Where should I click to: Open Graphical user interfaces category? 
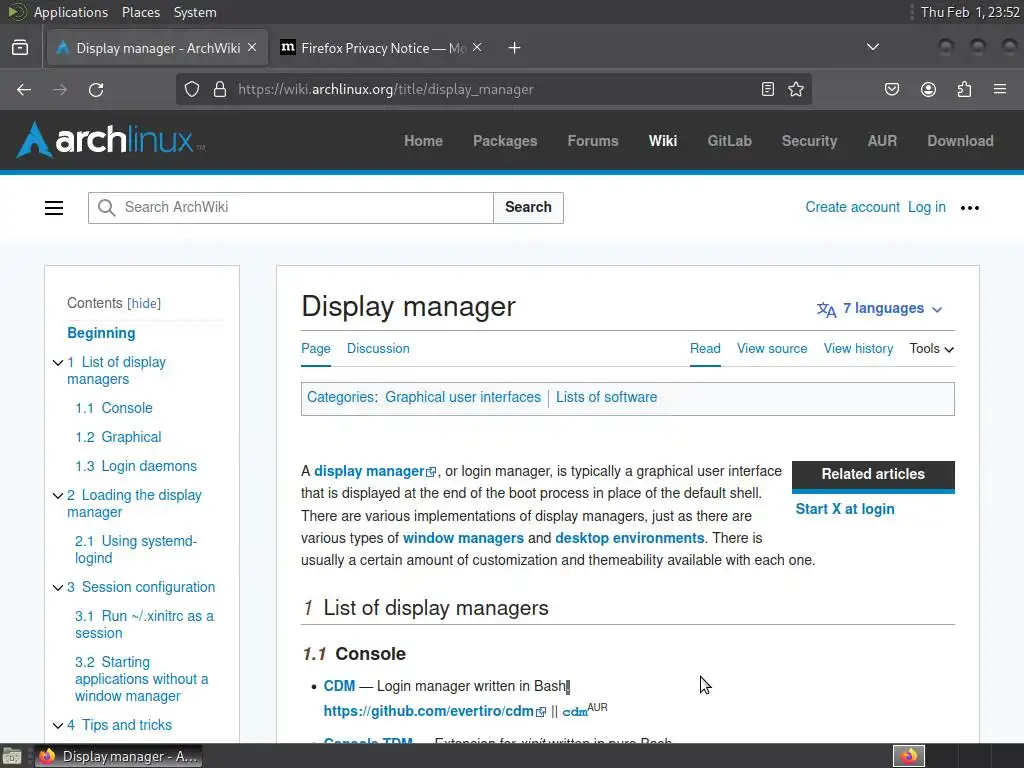[463, 397]
